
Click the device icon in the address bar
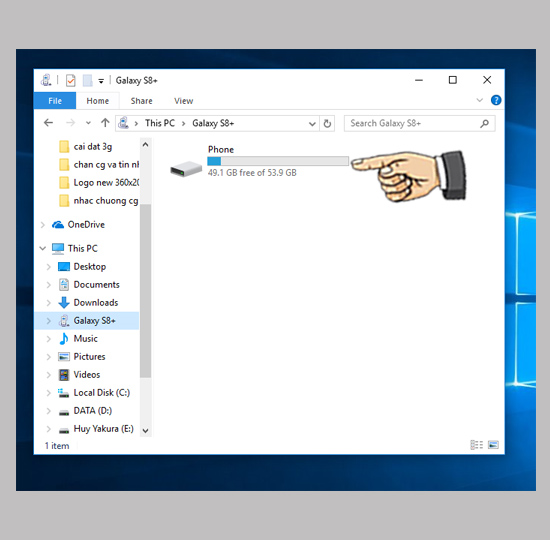click(x=123, y=123)
